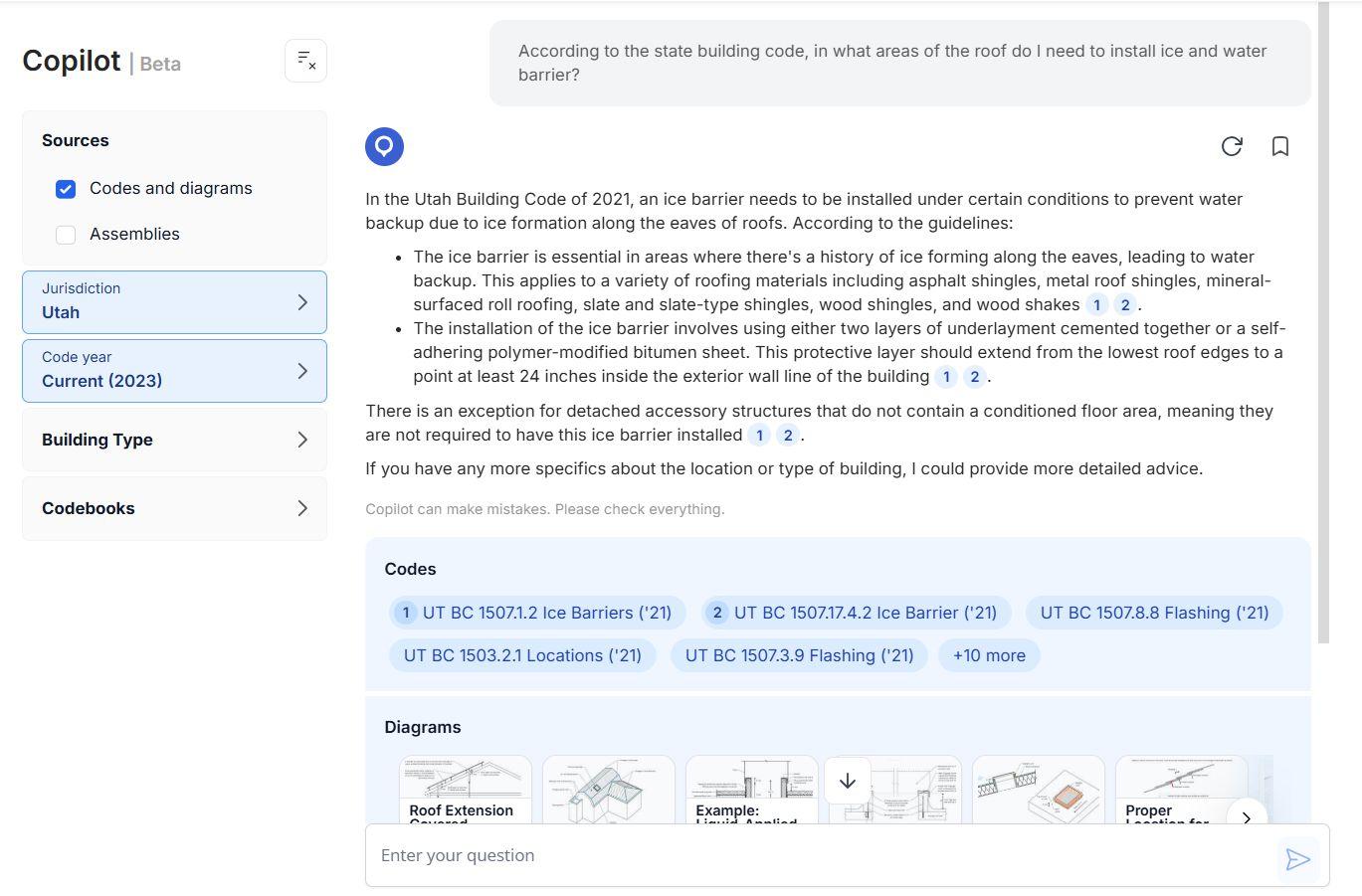
Task: Open citation 2 after 'wood shakes'
Action: coord(1125,305)
